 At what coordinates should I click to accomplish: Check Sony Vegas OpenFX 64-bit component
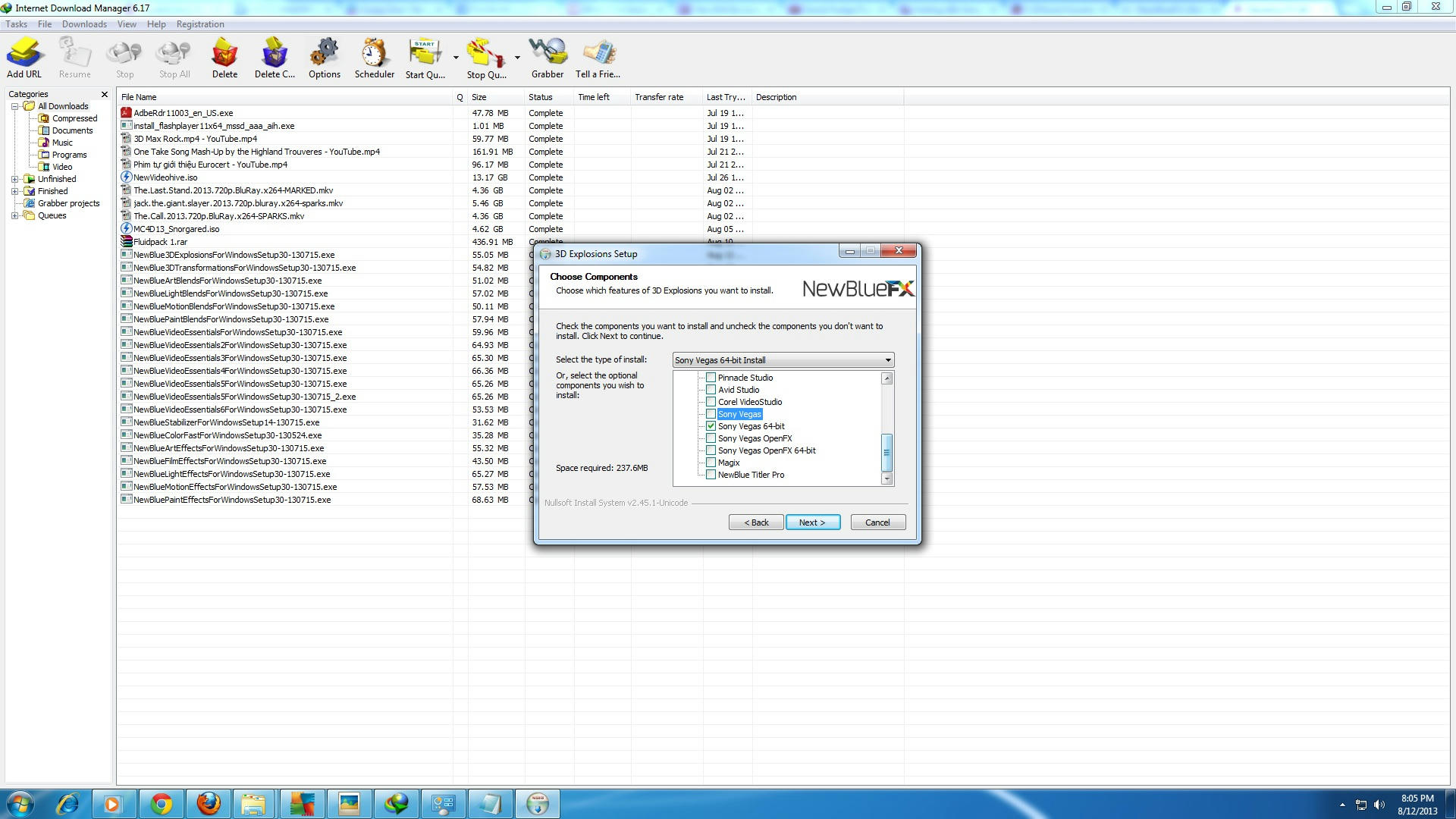click(711, 450)
